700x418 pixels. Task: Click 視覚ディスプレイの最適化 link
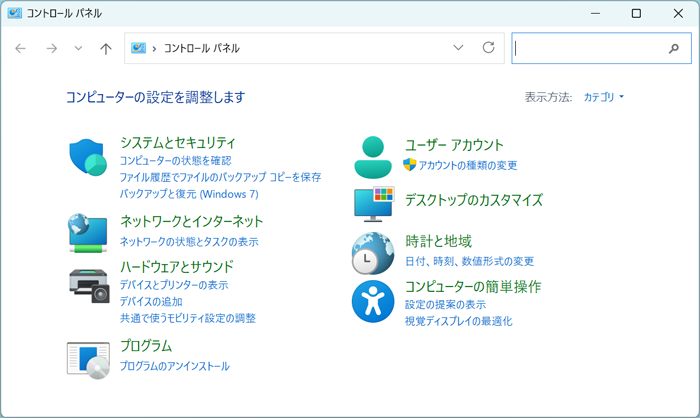(x=458, y=321)
